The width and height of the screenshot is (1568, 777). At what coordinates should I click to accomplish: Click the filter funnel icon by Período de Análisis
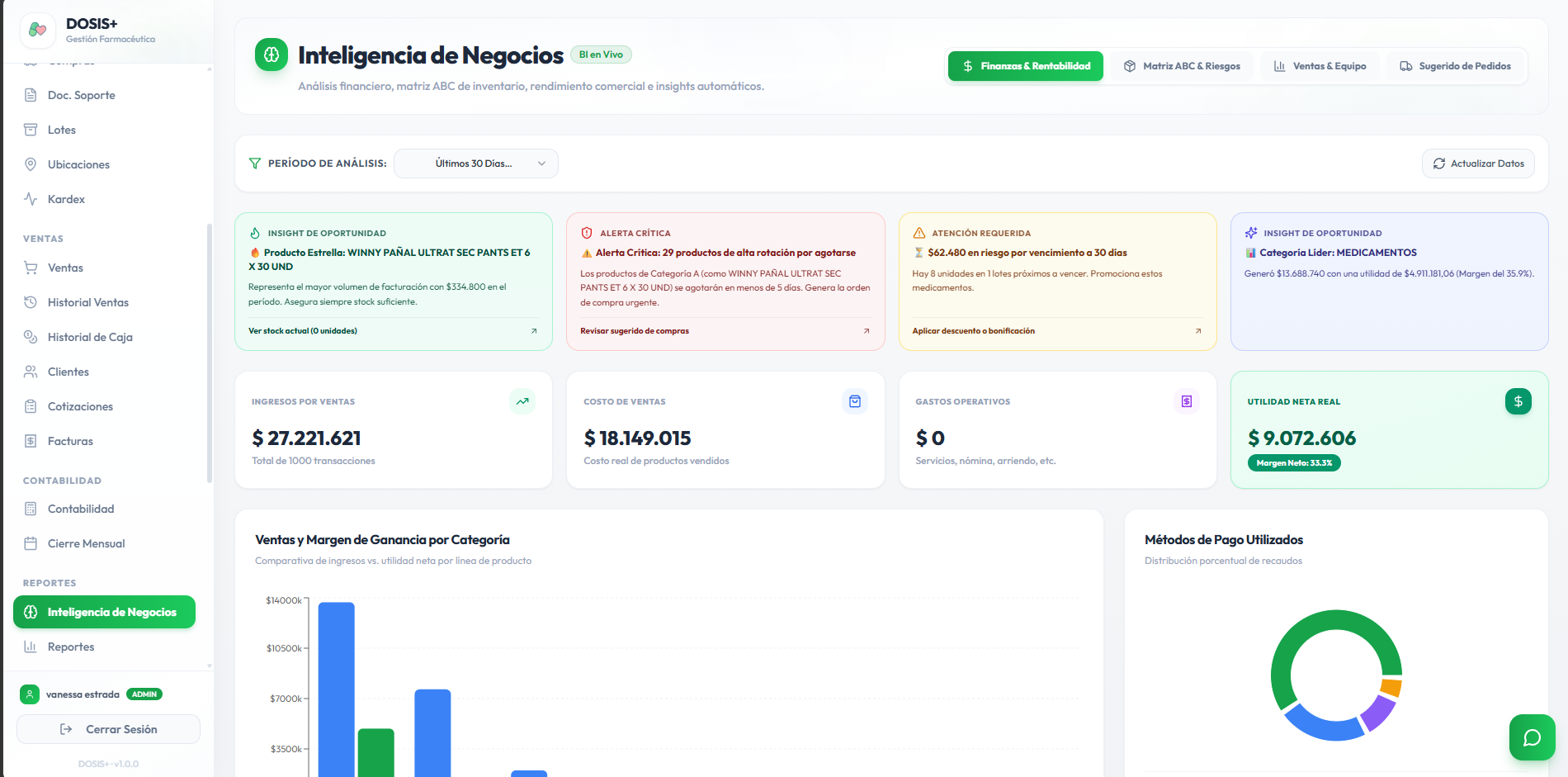255,163
